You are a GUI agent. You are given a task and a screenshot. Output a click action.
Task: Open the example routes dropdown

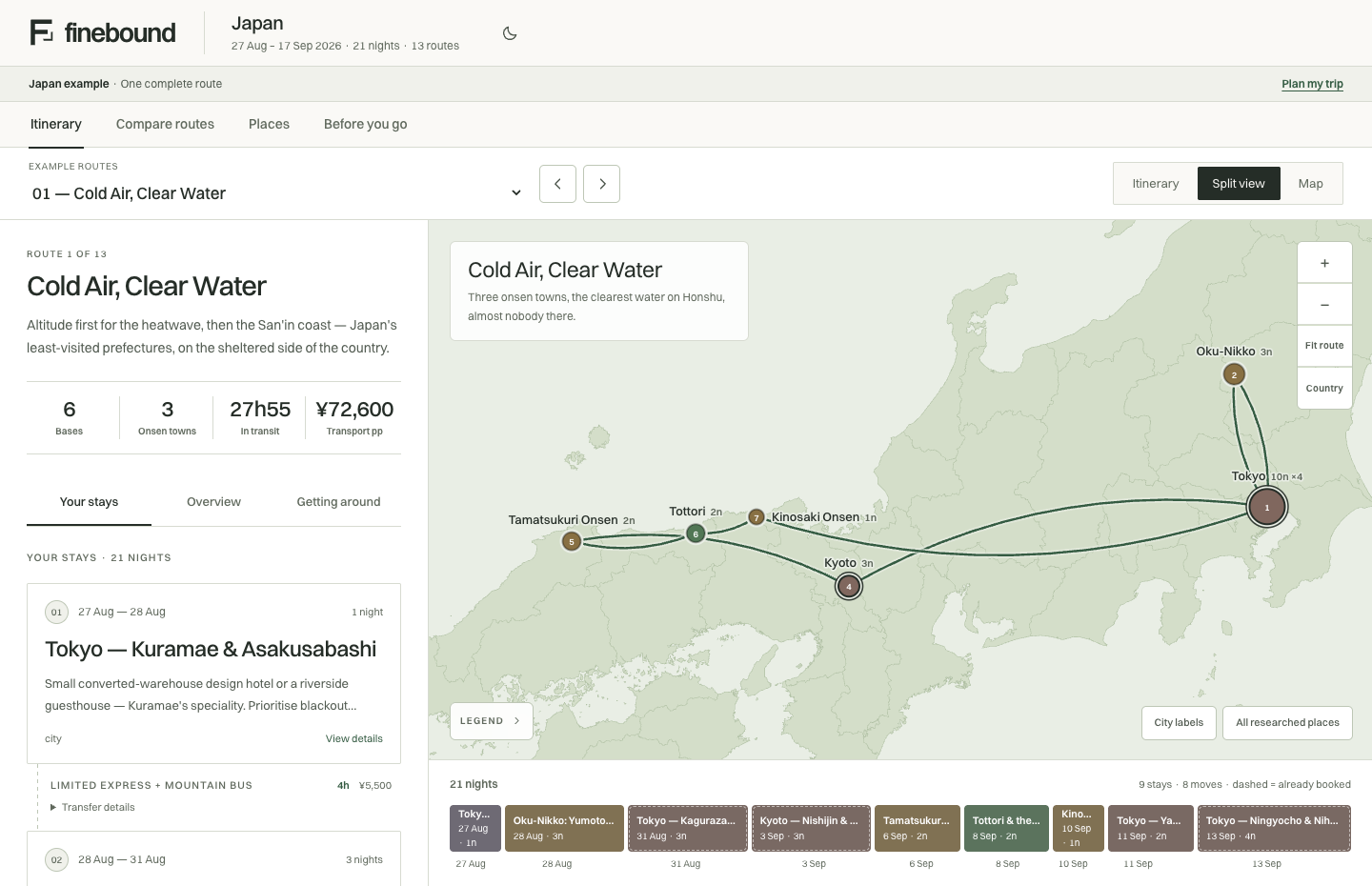pyautogui.click(x=276, y=193)
